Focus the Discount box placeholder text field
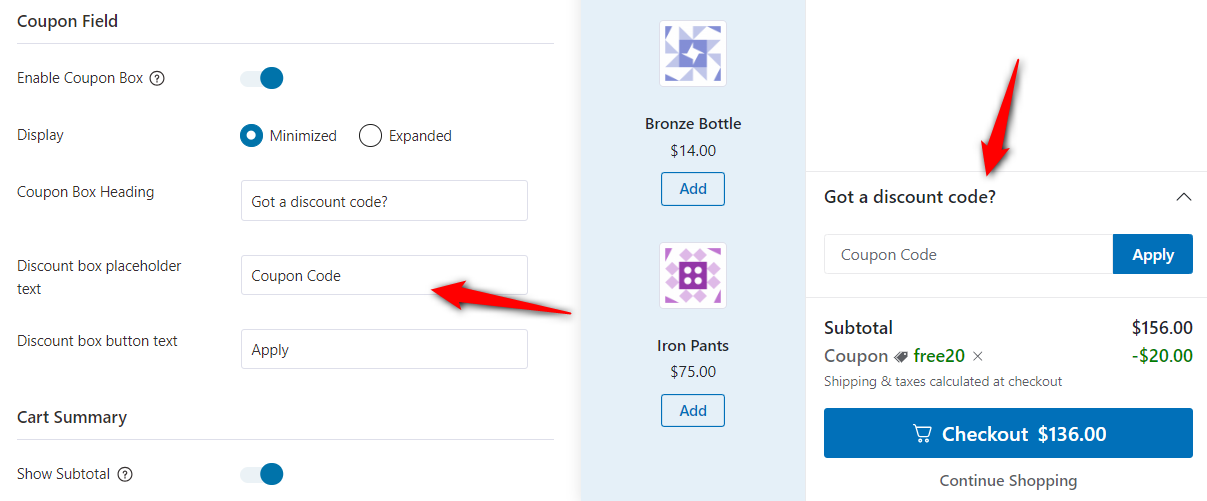The width and height of the screenshot is (1207, 501). pos(384,275)
